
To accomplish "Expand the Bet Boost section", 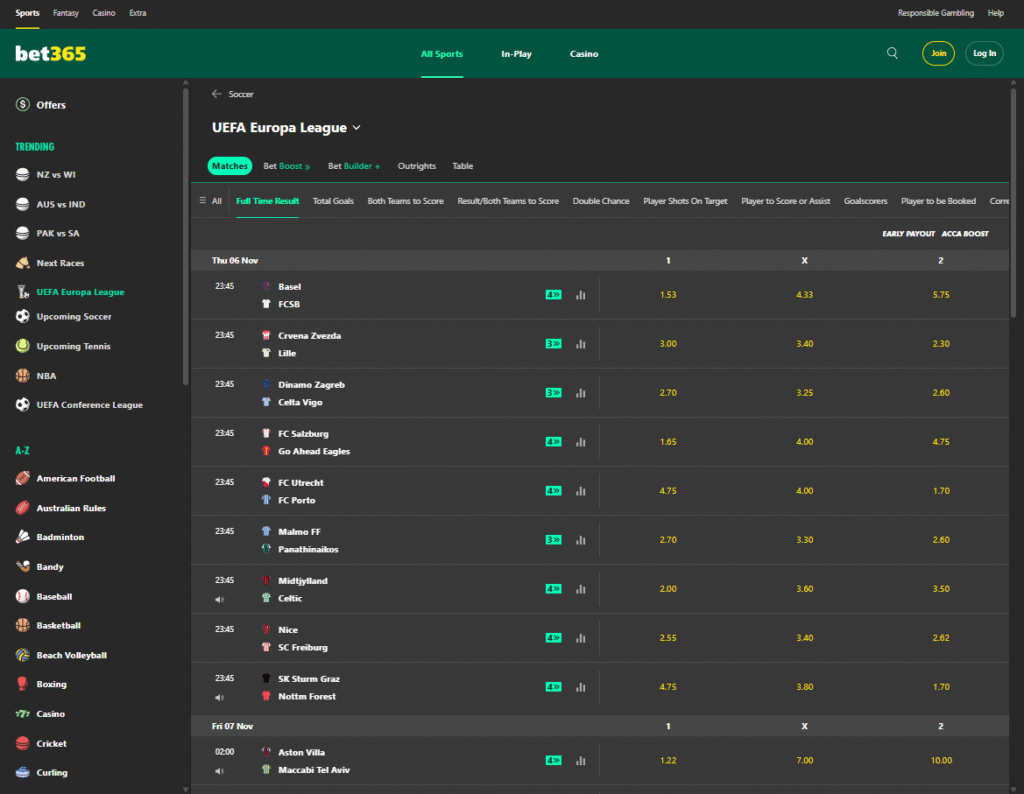I will pos(287,166).
